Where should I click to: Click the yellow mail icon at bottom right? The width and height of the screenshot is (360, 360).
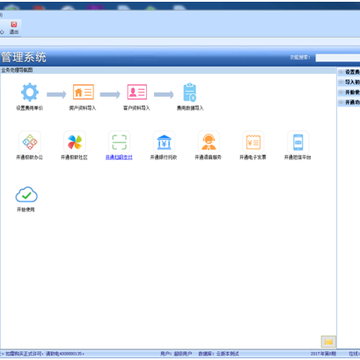tap(329, 342)
